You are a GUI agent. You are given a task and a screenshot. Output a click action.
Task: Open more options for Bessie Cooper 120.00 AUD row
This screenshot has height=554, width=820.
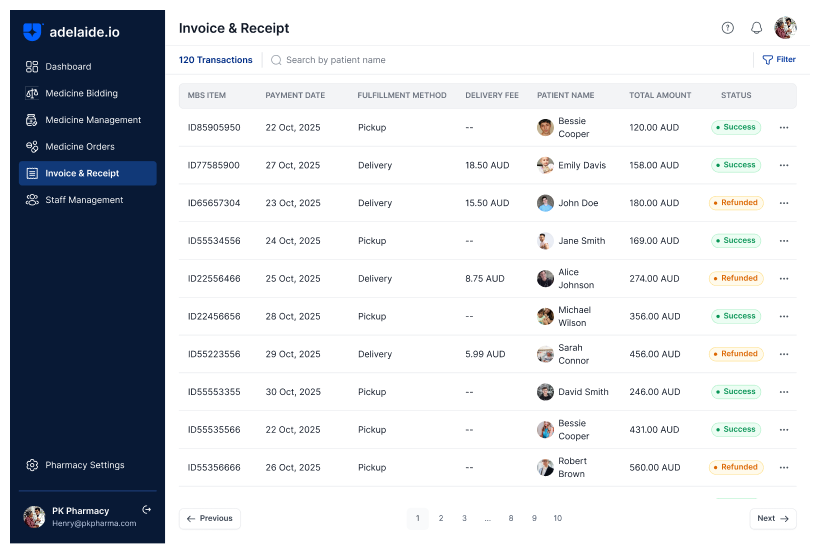click(x=783, y=128)
